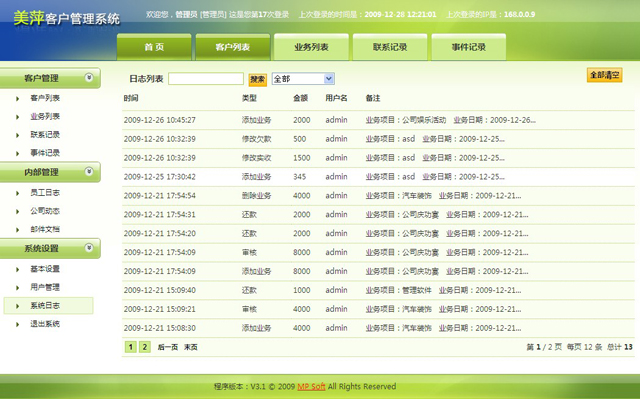Click the 系统设置 section header label
The width and height of the screenshot is (640, 399).
(41, 248)
